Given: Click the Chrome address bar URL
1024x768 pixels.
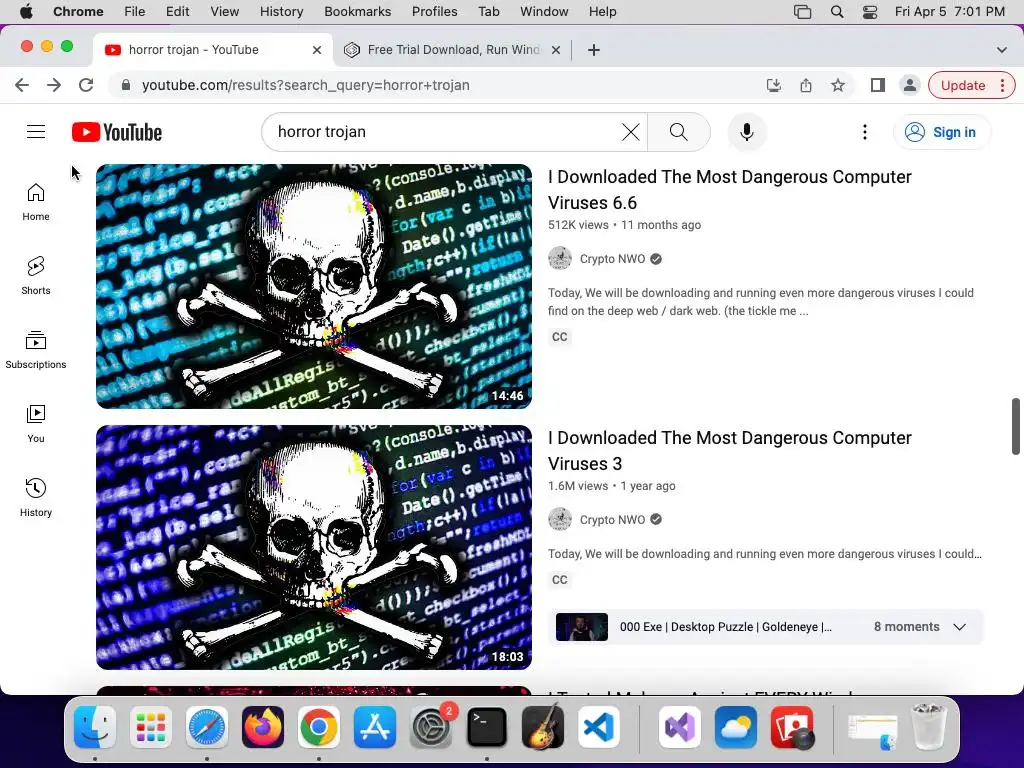Looking at the screenshot, I should (306, 85).
